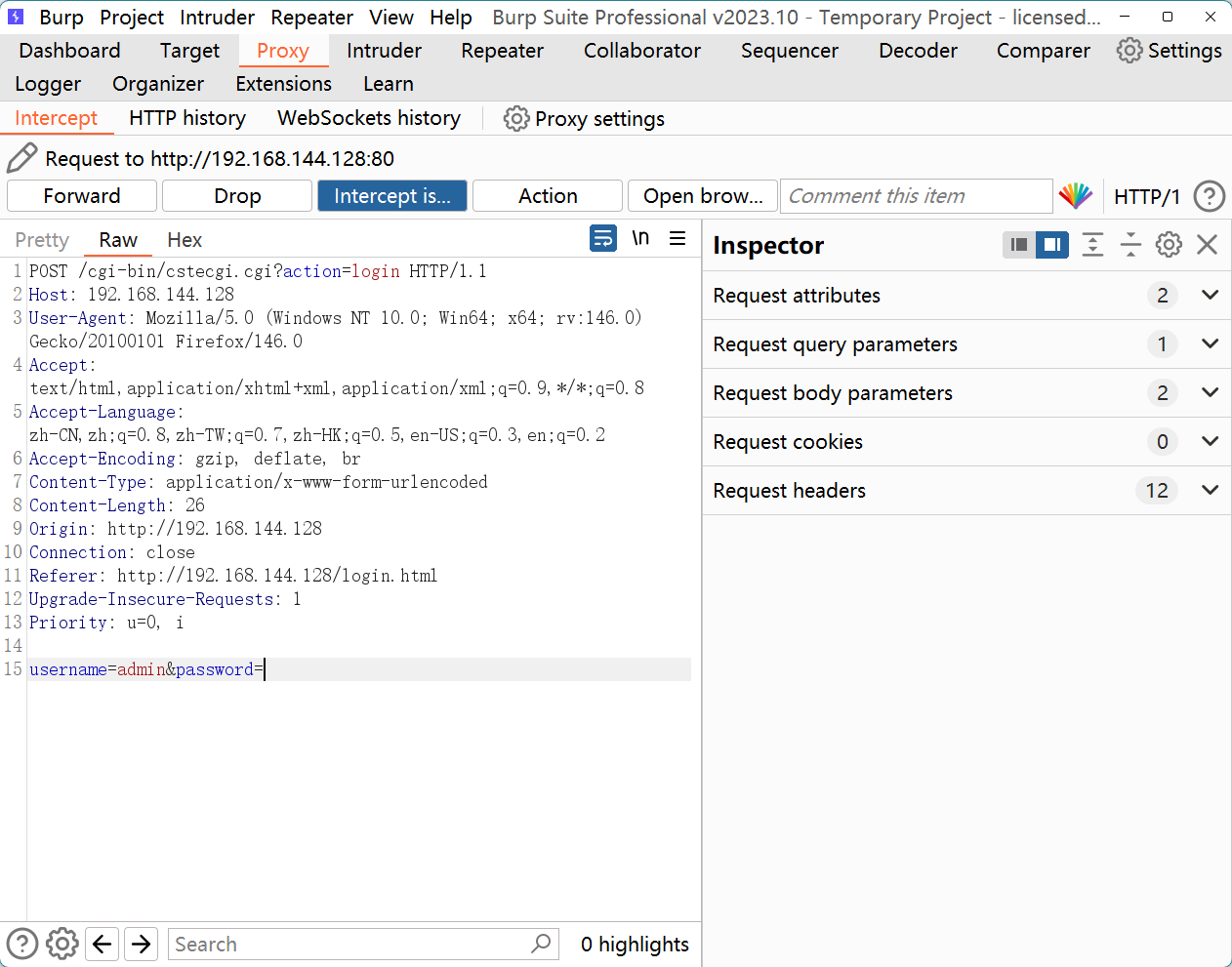
Task: Forward the intercepted request
Action: tap(82, 196)
